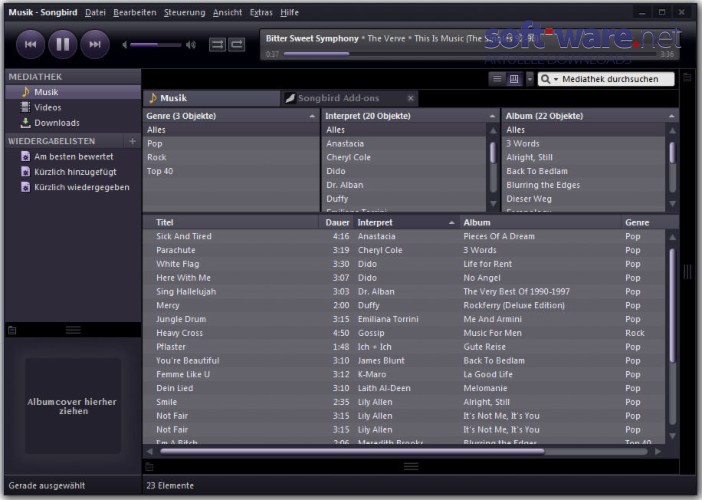This screenshot has height=500, width=702.
Task: Filter by genre Top 40
Action: (x=231, y=171)
